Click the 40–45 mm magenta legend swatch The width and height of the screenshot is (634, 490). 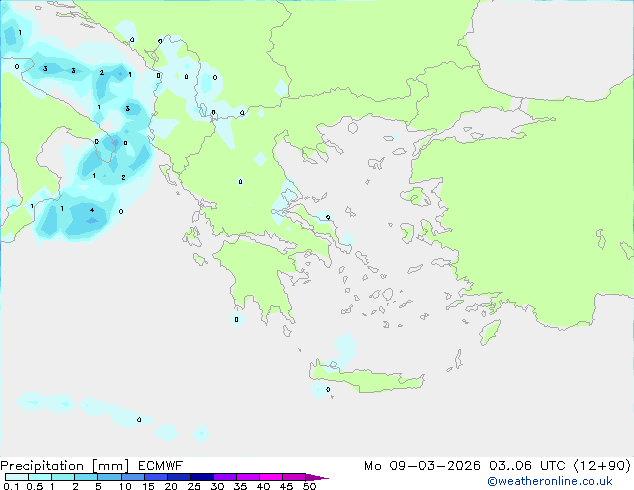point(271,477)
